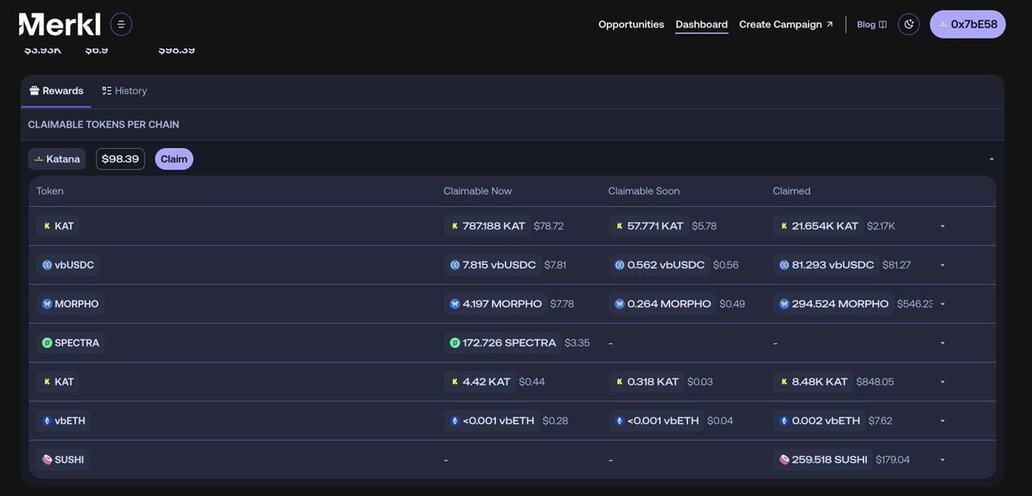Click the Merkl logo

coord(60,24)
